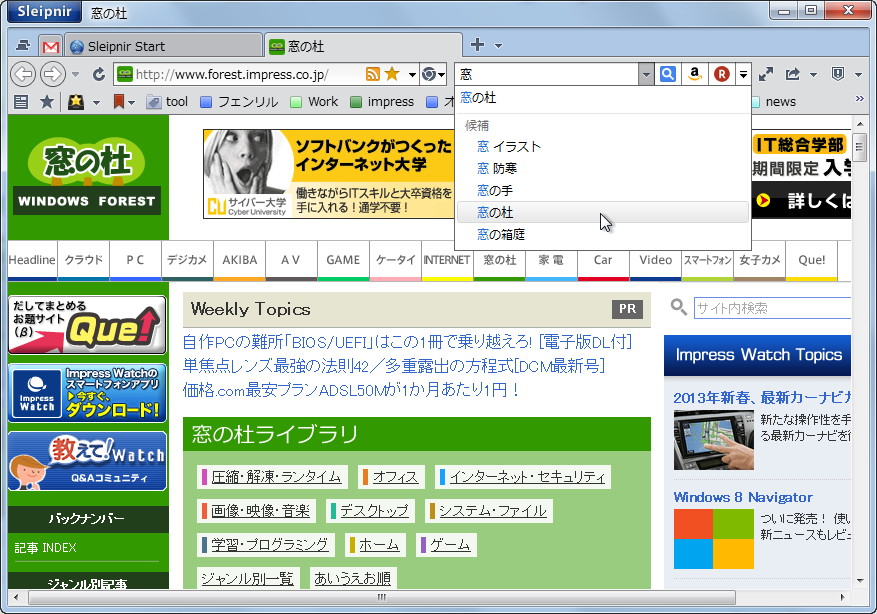The height and width of the screenshot is (614, 877).
Task: Click the blue magnifier search button
Action: 667,74
